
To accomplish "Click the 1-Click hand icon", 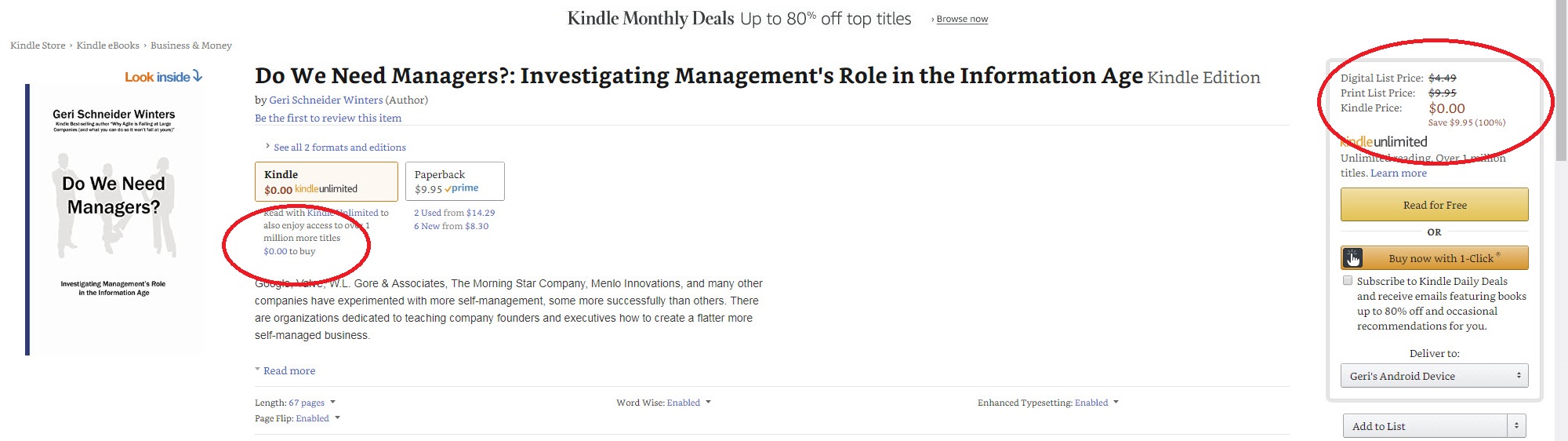I will click(1352, 258).
